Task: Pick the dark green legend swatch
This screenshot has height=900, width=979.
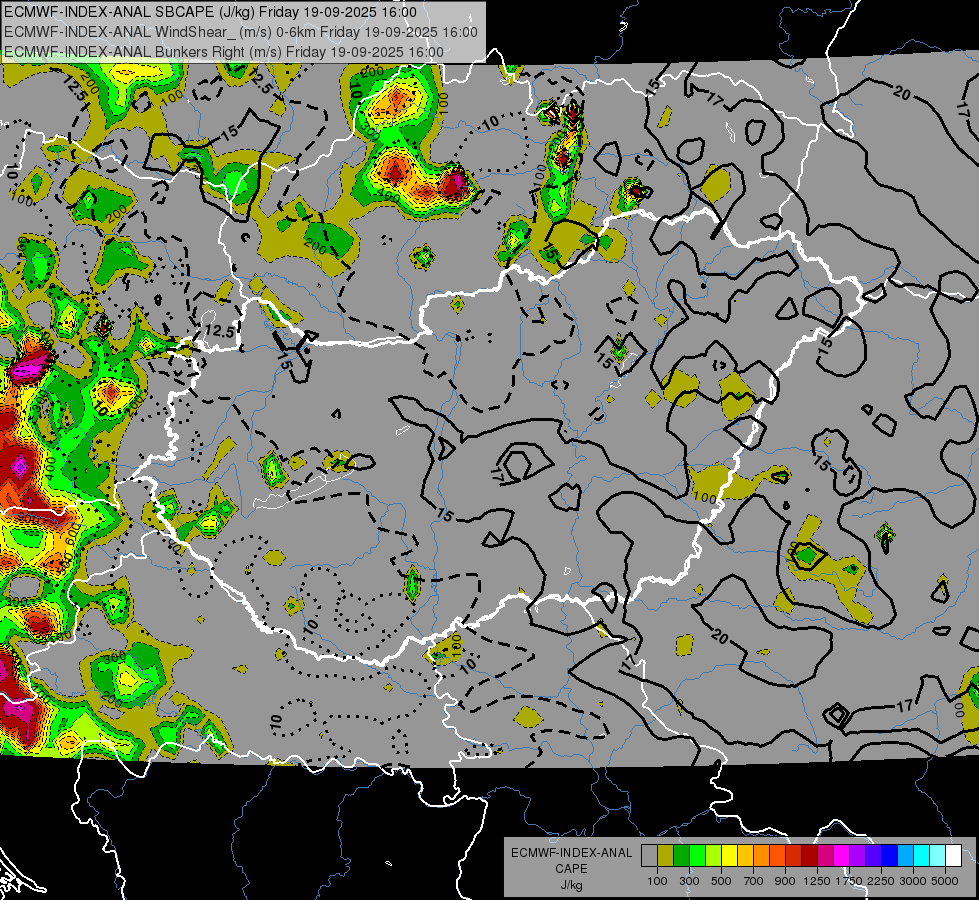Action: (x=681, y=856)
